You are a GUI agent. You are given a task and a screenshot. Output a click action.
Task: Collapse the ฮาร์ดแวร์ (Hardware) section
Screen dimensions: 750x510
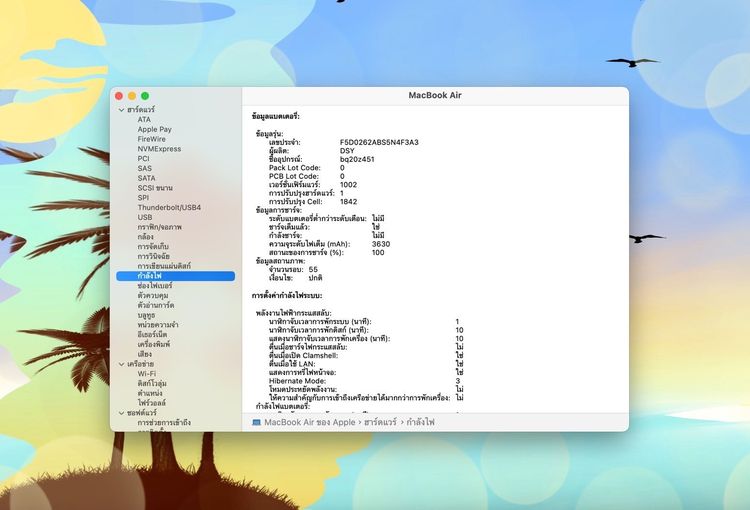[121, 109]
